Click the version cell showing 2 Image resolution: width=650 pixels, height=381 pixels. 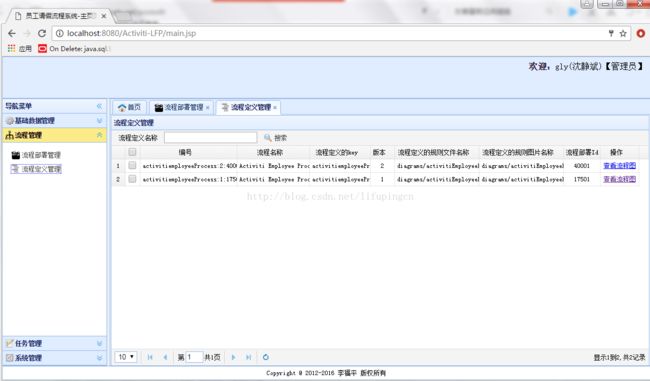[x=382, y=166]
